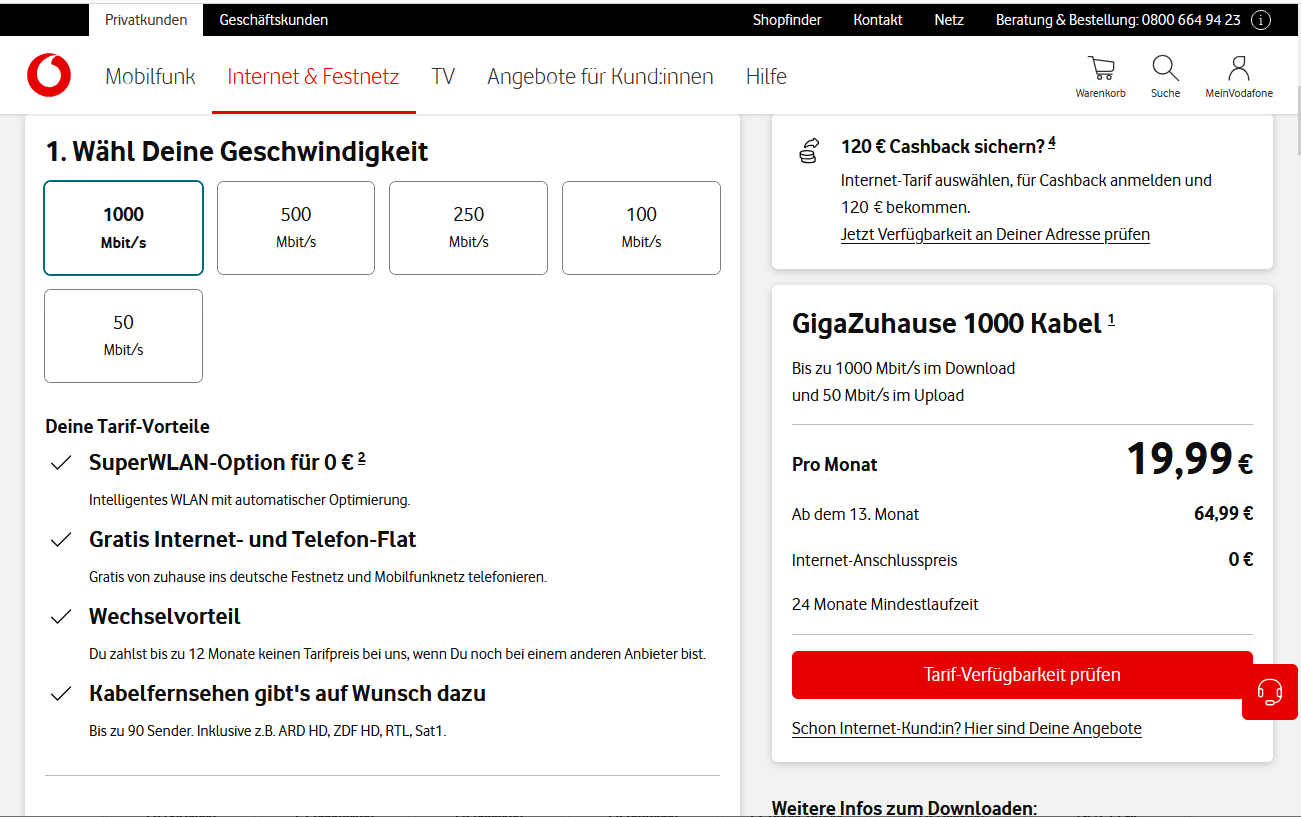The height and width of the screenshot is (817, 1301).
Task: Click the info icon beside hotline number
Action: (x=1261, y=20)
